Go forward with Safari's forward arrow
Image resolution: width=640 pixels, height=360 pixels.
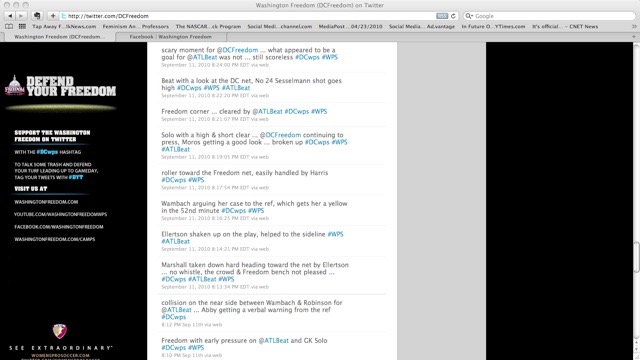tap(21, 16)
